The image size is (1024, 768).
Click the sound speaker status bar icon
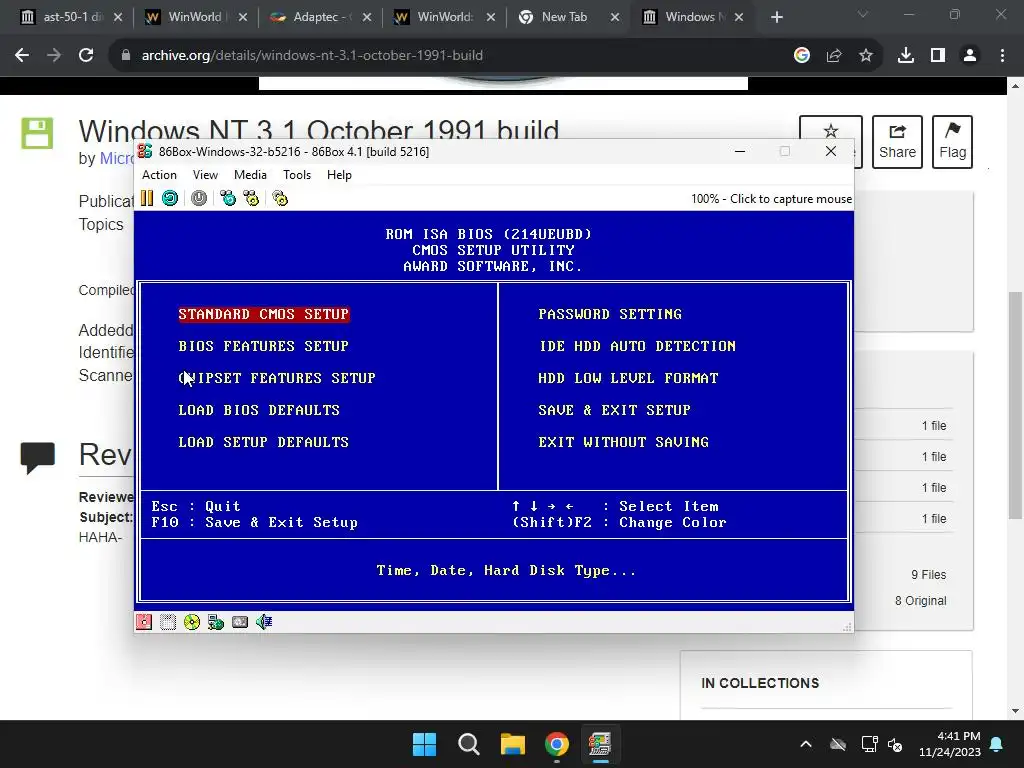click(264, 622)
